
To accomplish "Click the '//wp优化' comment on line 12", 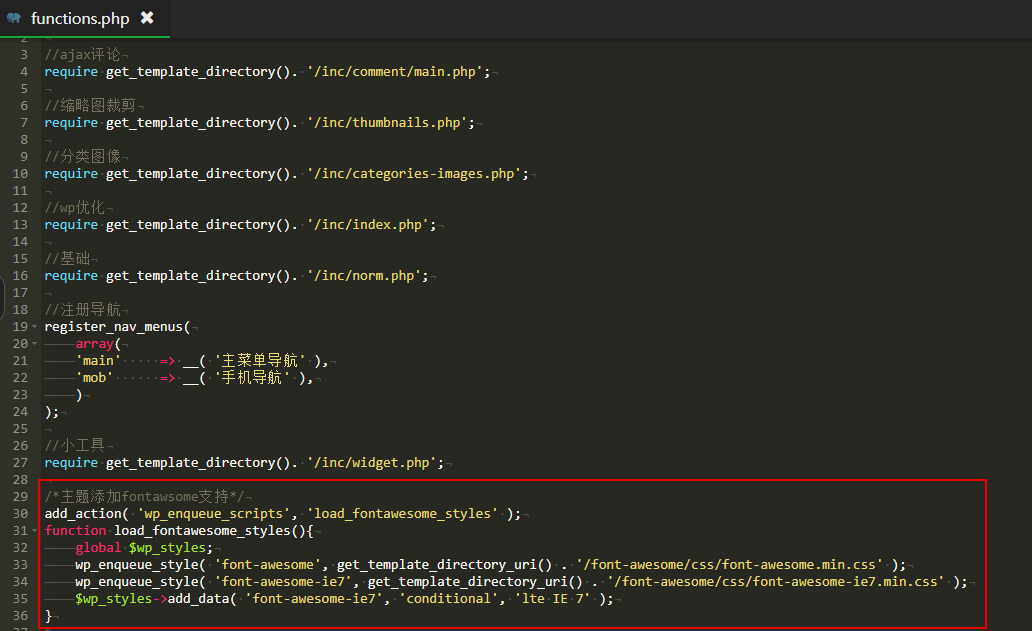I will [74, 207].
